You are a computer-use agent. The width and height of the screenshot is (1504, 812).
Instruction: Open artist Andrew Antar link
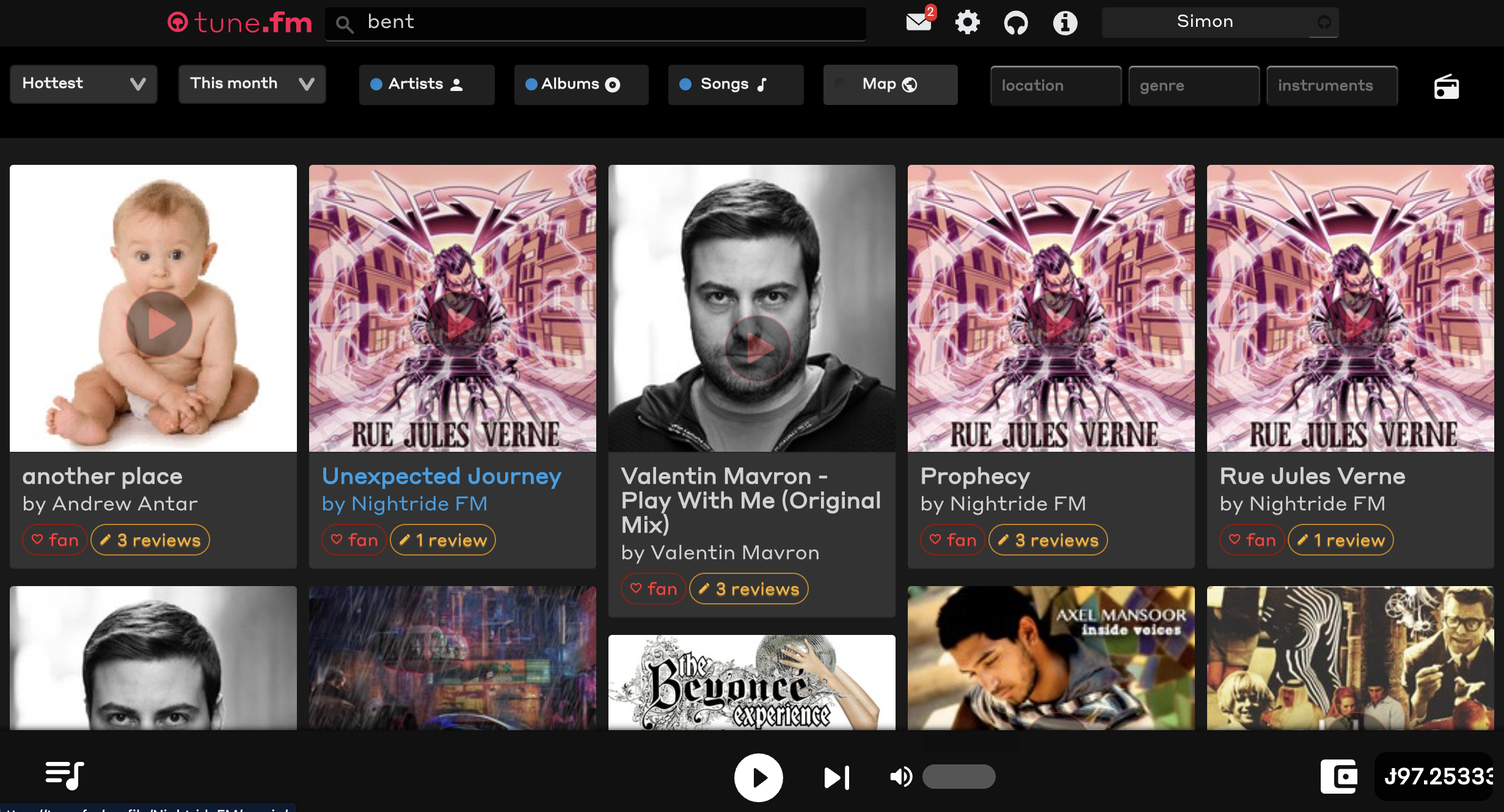coord(125,504)
